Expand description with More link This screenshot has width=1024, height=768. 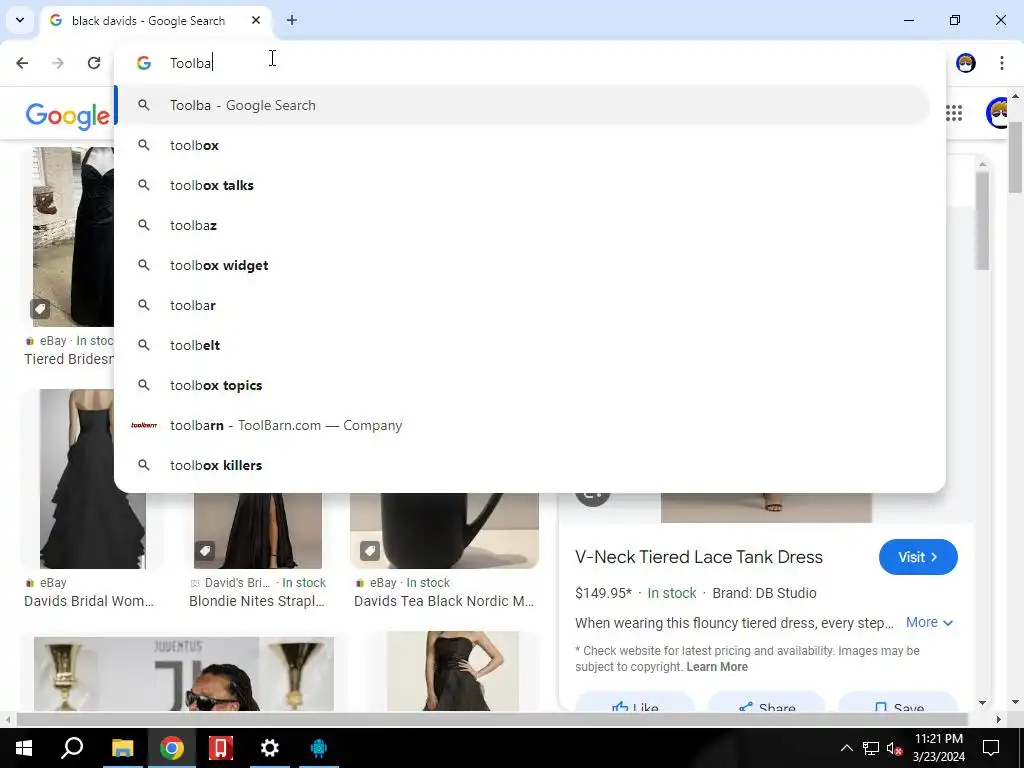pos(929,622)
